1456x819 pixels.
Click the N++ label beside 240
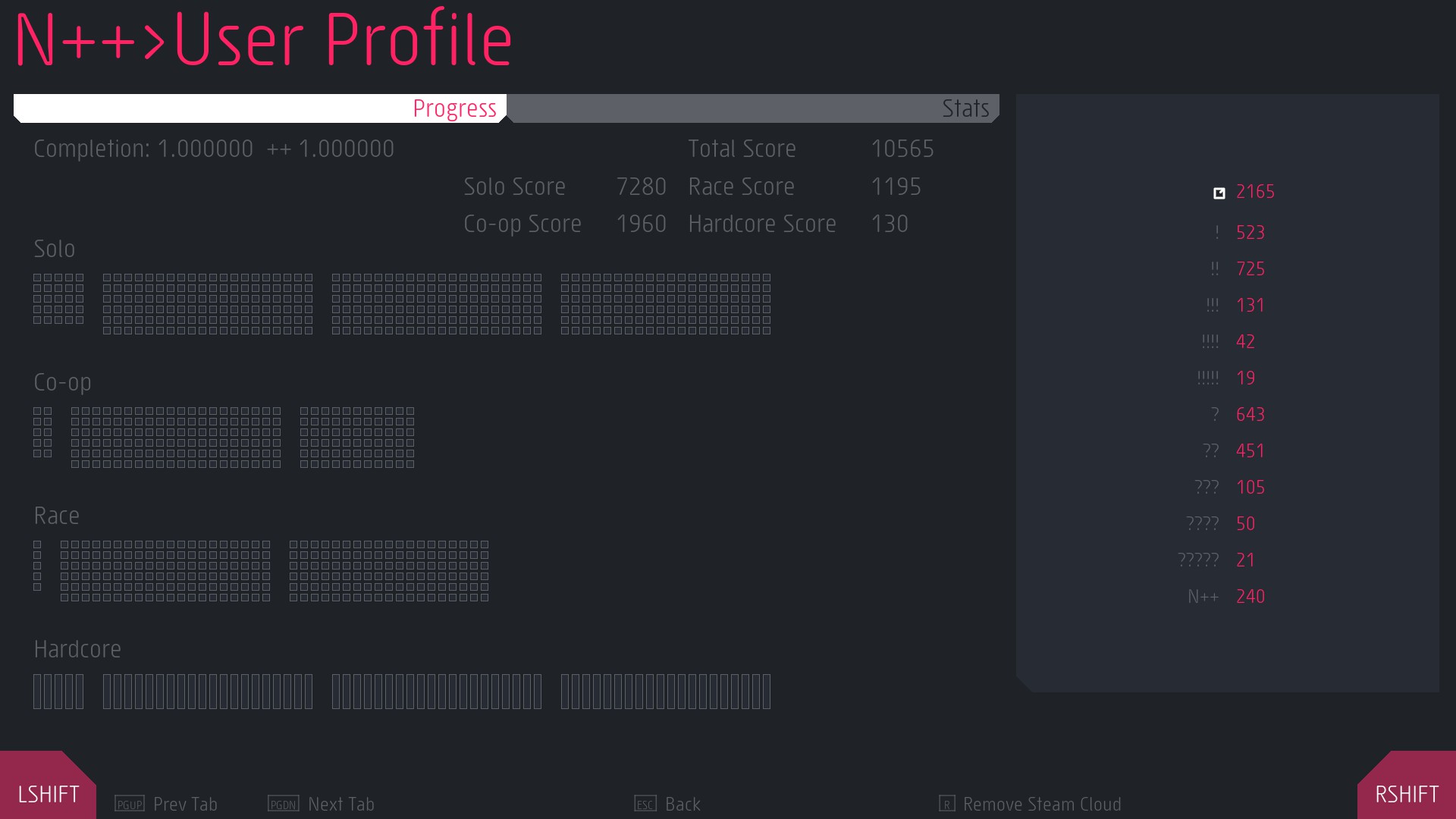tap(1203, 597)
